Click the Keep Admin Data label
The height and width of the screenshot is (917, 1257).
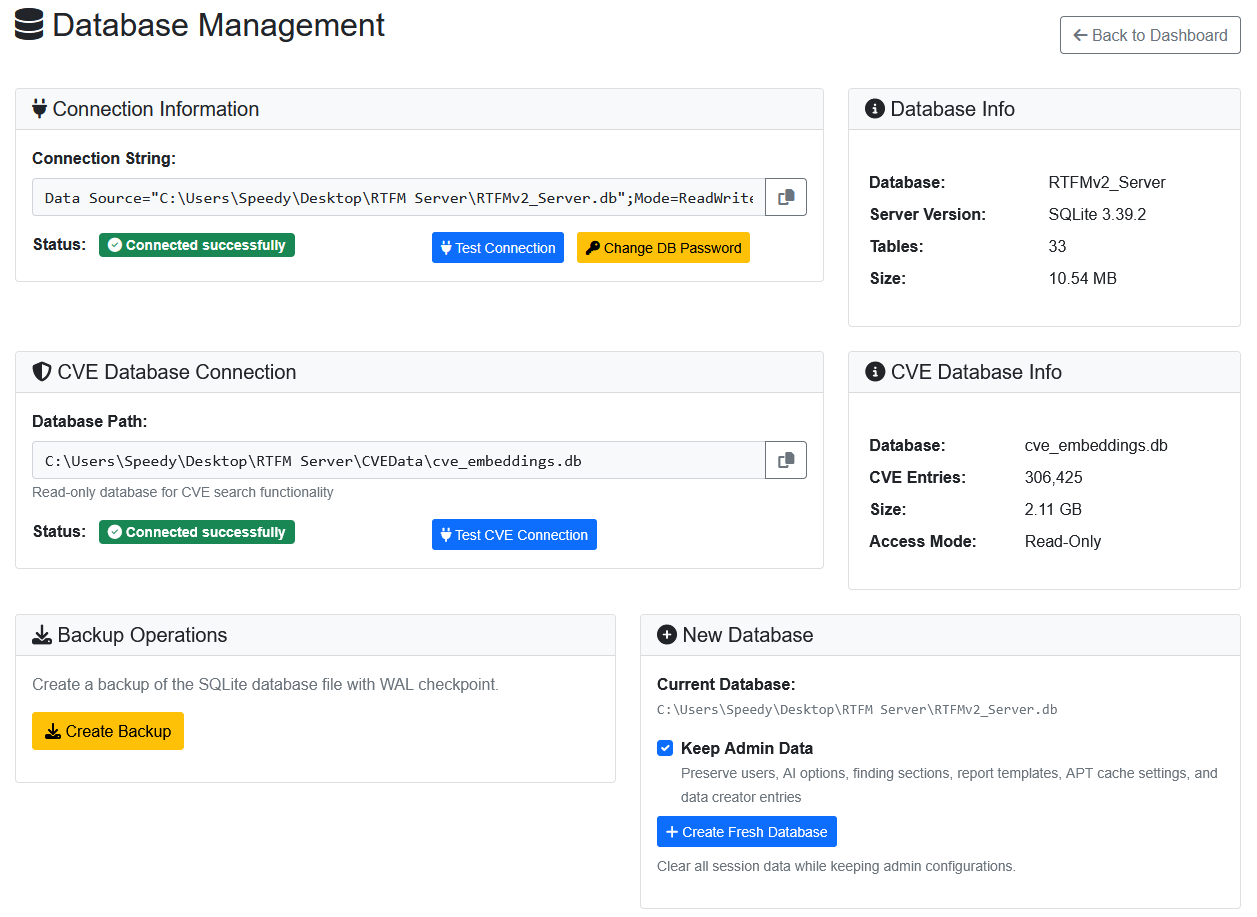pos(746,748)
